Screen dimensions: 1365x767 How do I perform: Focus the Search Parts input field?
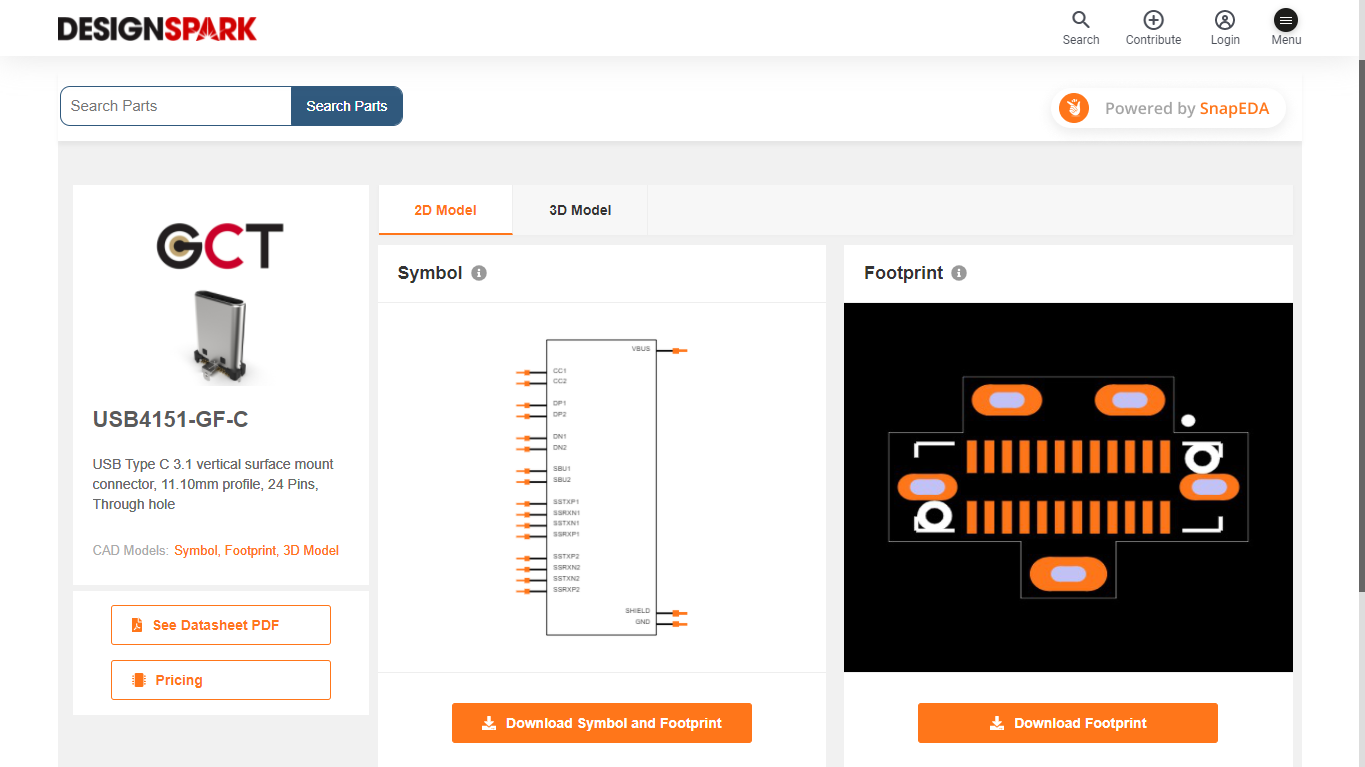(176, 106)
